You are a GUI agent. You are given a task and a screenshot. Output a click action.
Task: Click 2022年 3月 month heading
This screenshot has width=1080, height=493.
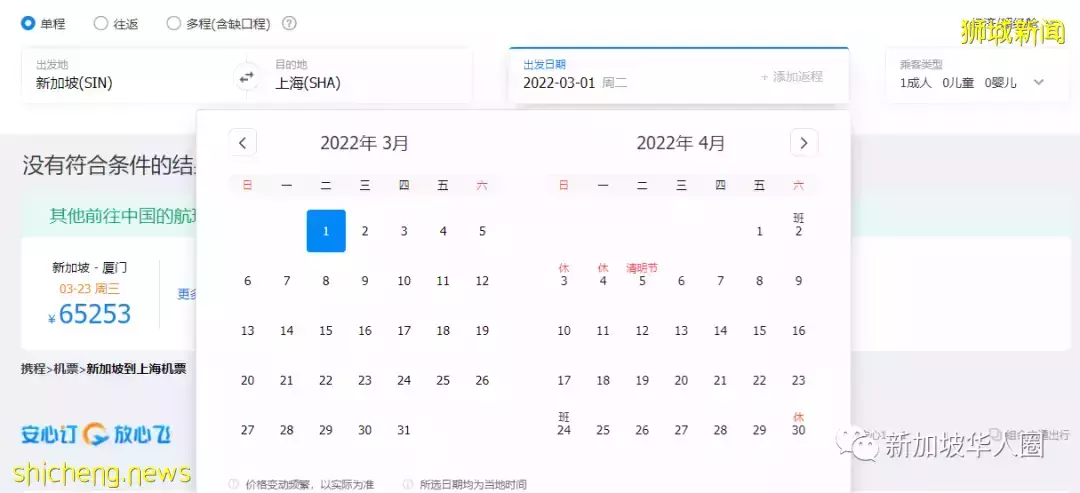[x=364, y=143]
